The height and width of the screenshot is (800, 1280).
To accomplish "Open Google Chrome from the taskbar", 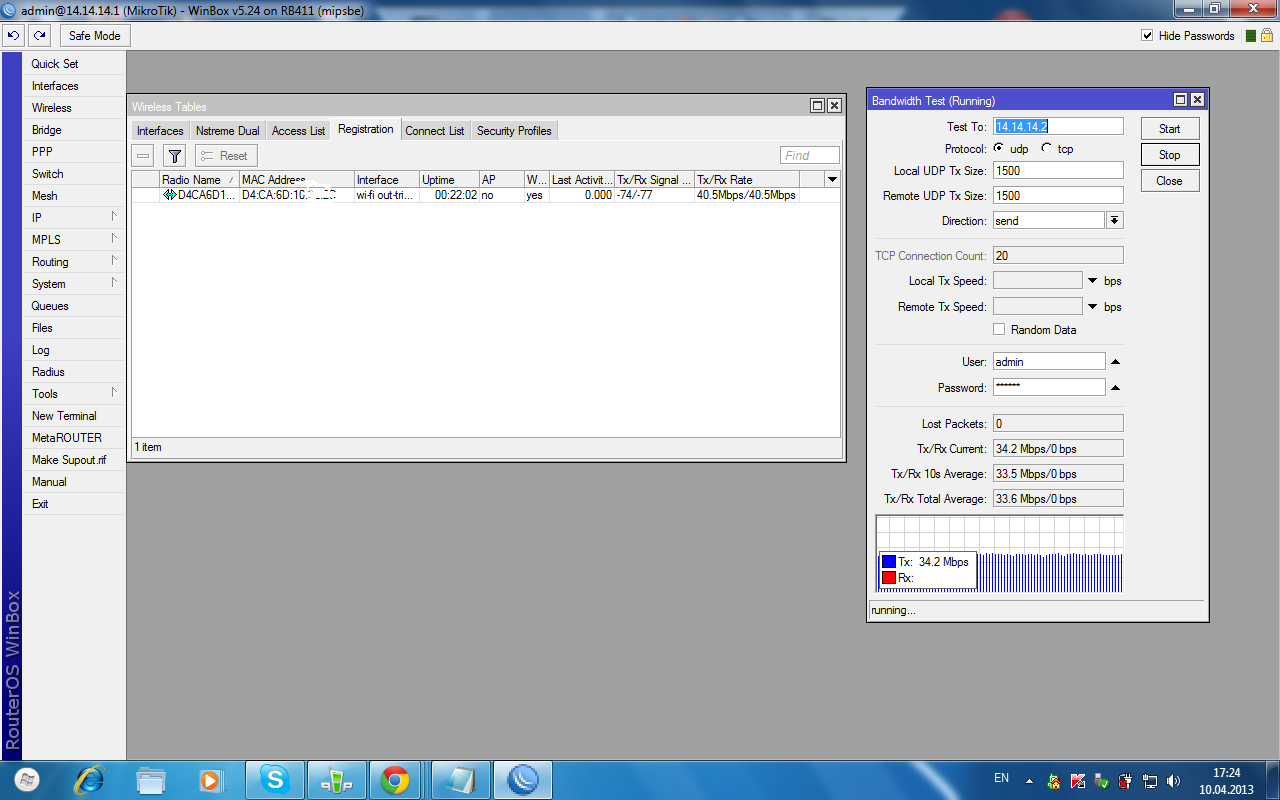I will 394,780.
